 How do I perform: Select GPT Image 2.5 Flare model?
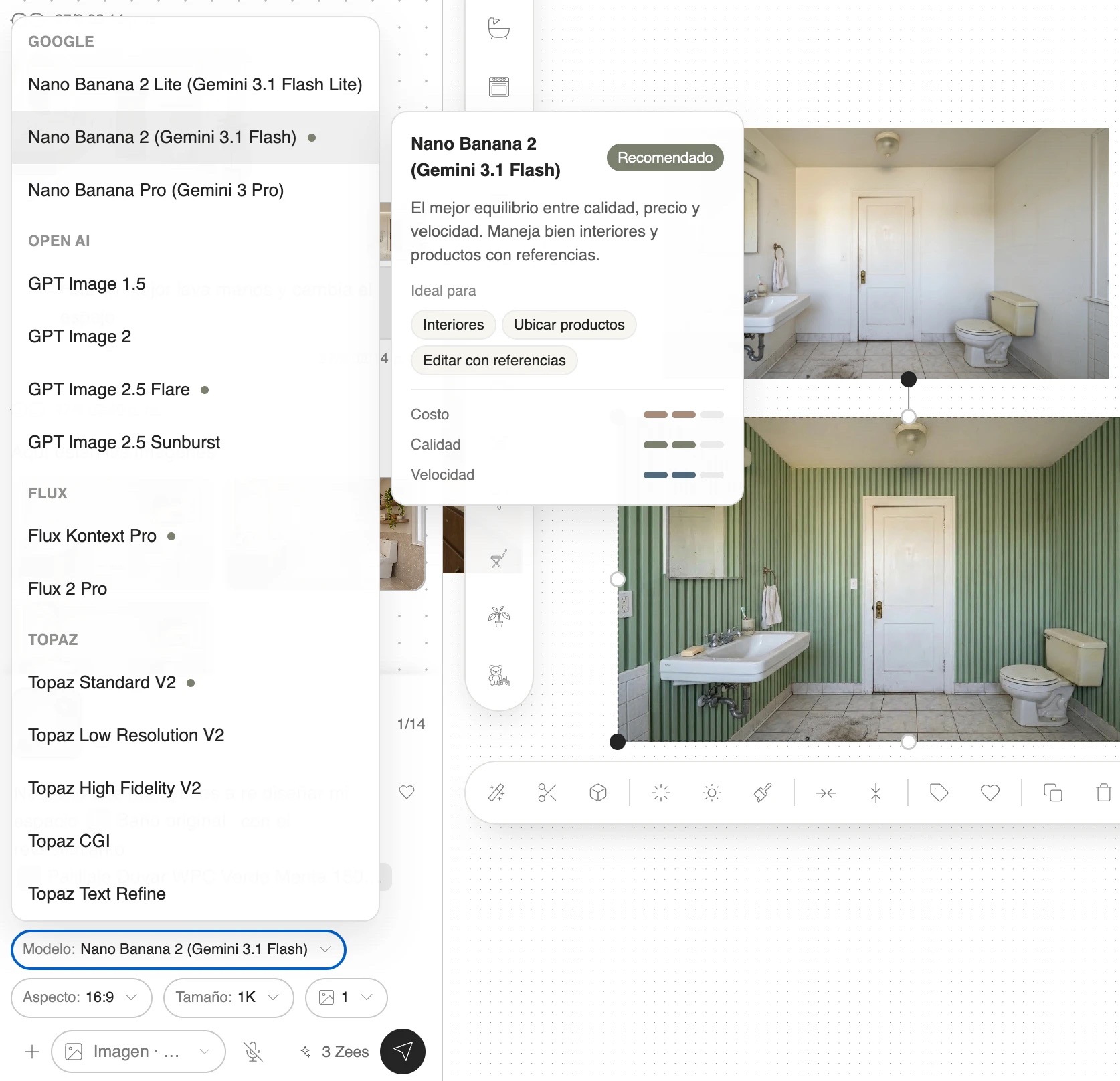coord(195,389)
